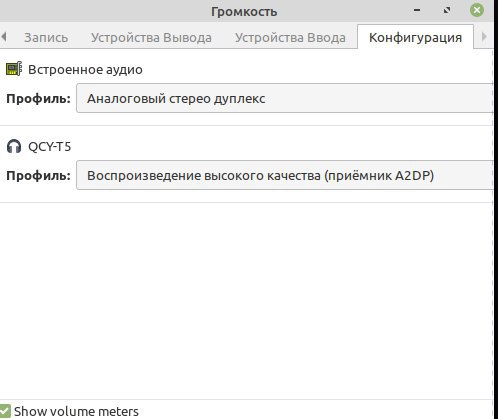Open the Аналоговый стерео дуплекс profile dropdown
The height and width of the screenshot is (419, 498).
coord(285,98)
